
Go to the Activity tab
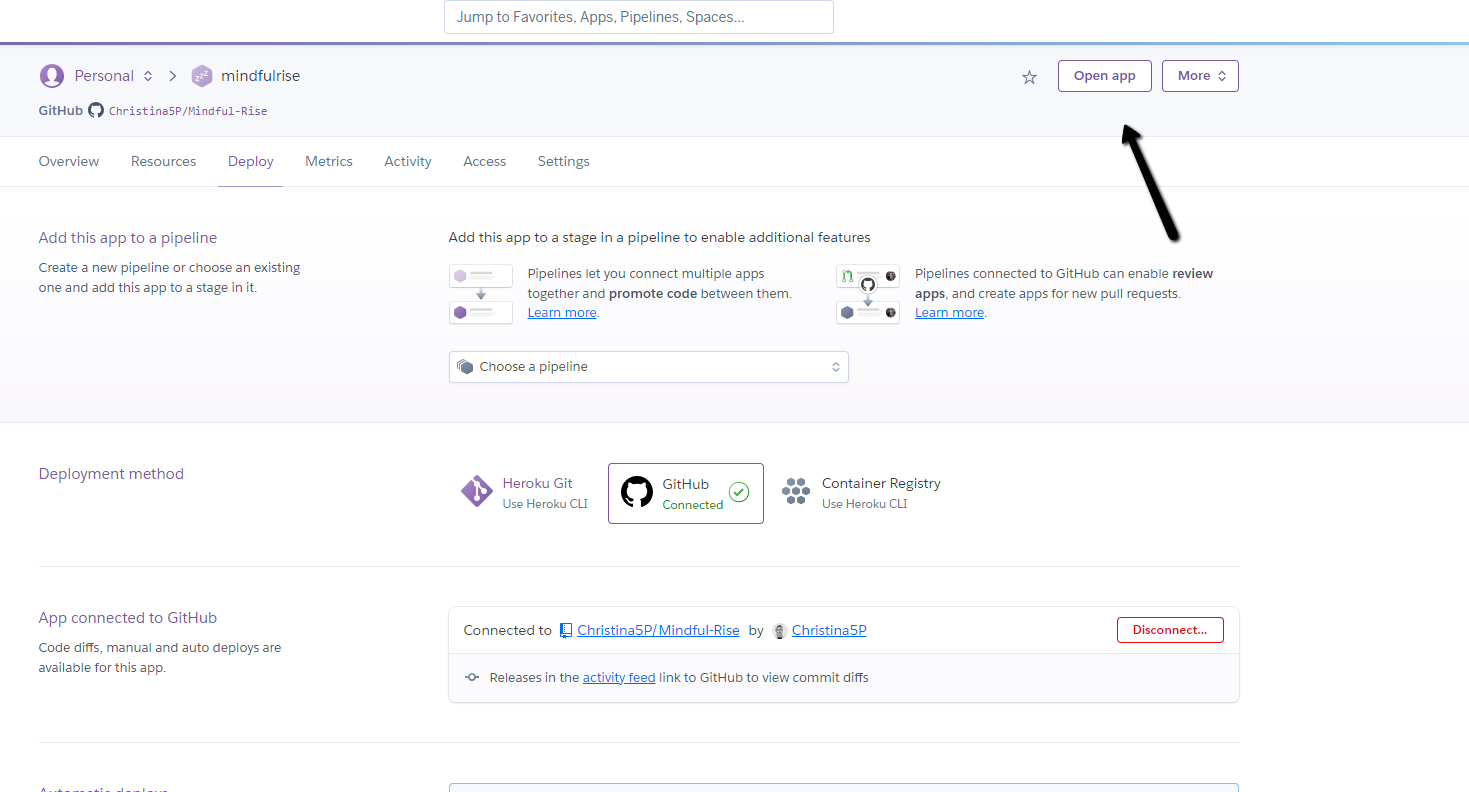(x=408, y=161)
